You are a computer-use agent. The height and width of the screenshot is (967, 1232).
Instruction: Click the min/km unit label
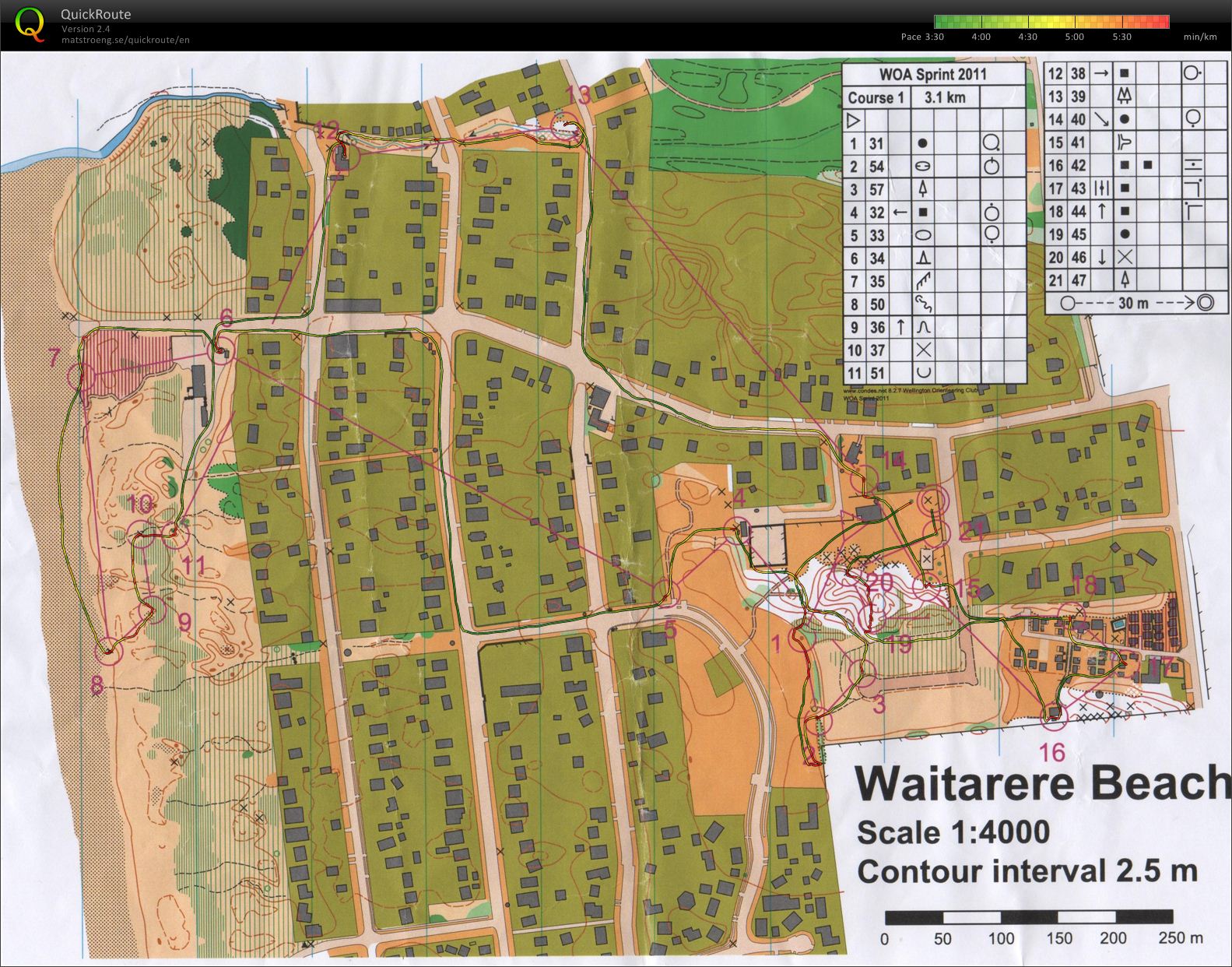(x=1199, y=37)
